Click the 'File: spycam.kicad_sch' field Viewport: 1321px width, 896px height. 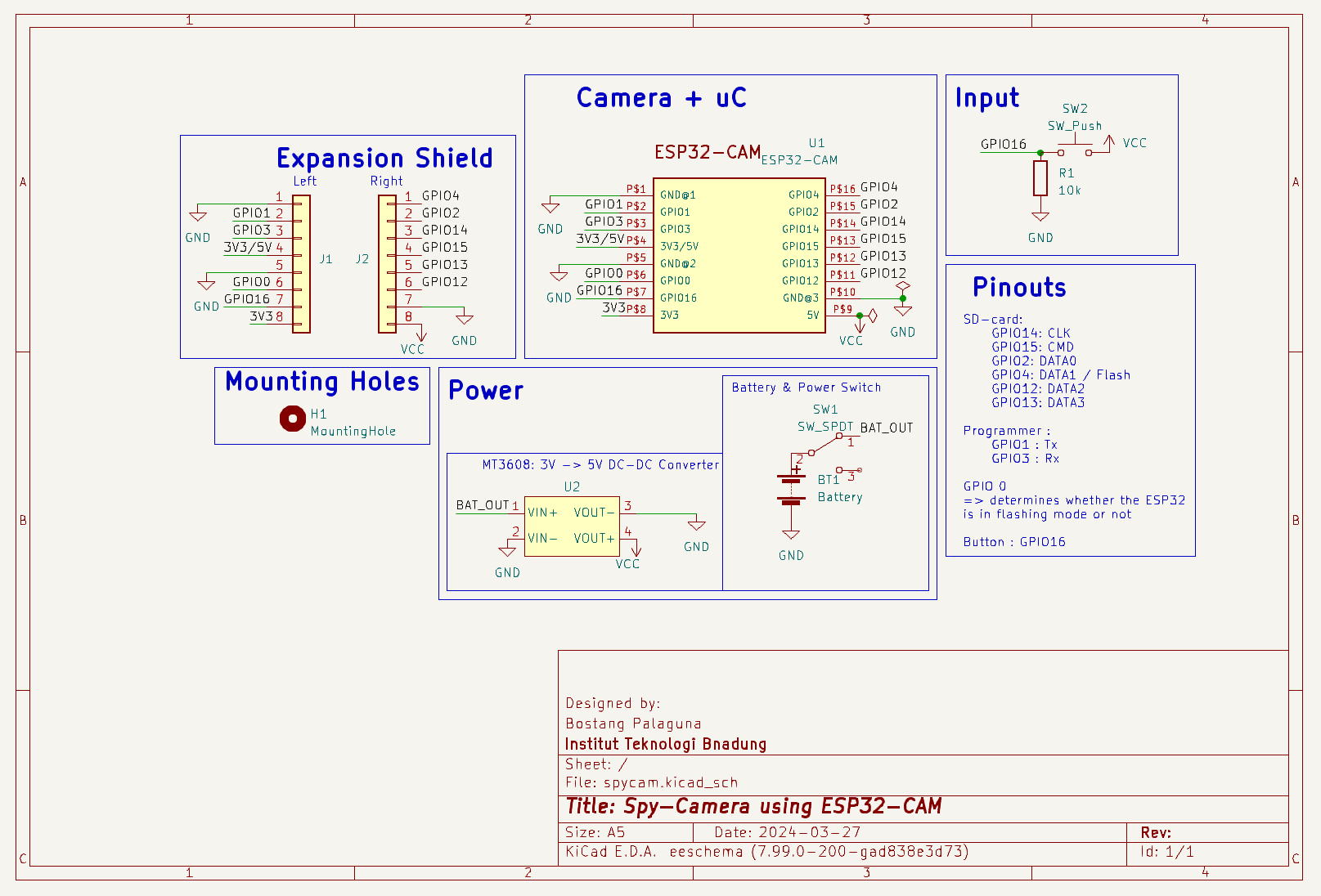[652, 782]
